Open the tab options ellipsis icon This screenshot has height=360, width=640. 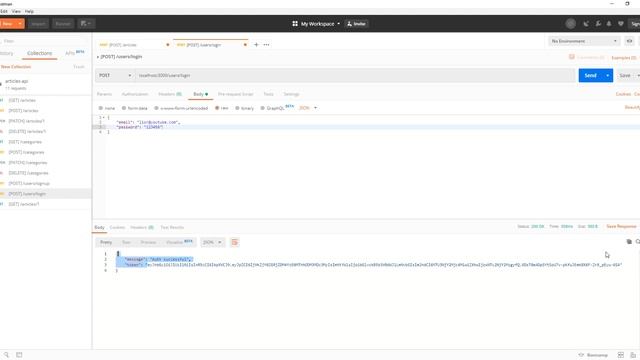(x=267, y=44)
